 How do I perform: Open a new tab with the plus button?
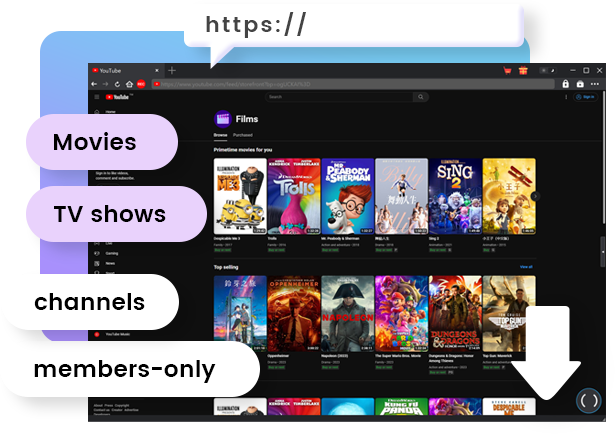pos(172,71)
